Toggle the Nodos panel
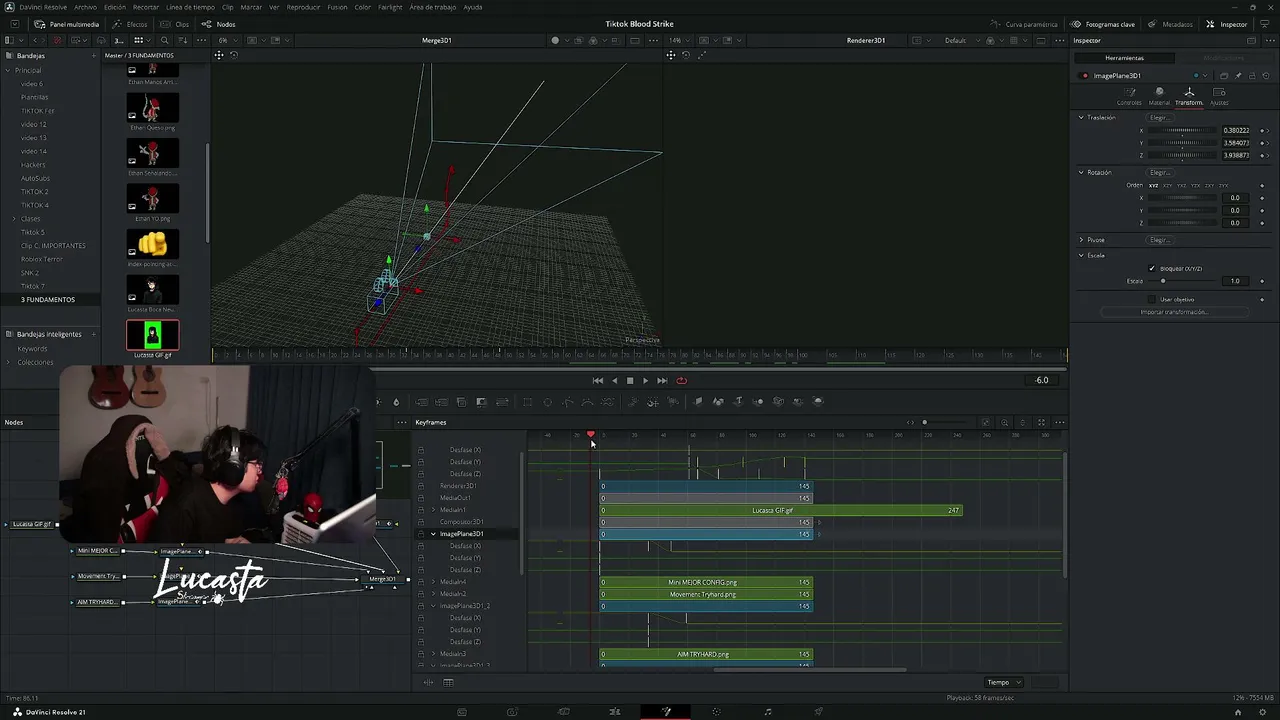 tap(219, 24)
